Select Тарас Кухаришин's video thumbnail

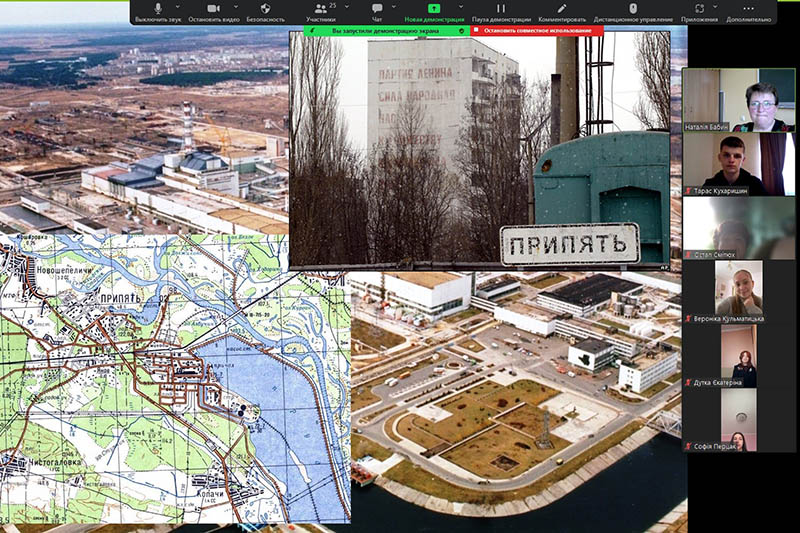point(739,164)
